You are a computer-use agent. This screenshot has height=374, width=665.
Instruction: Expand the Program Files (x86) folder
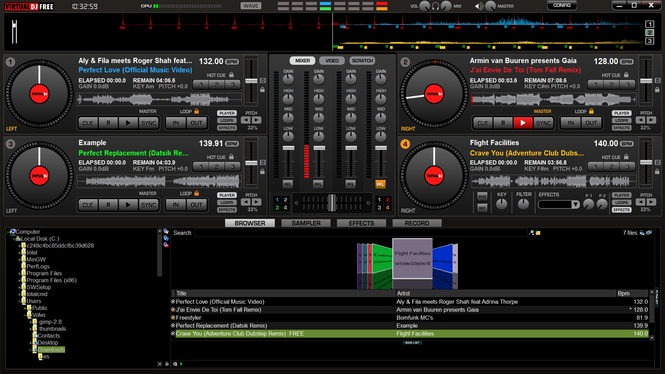(20, 280)
